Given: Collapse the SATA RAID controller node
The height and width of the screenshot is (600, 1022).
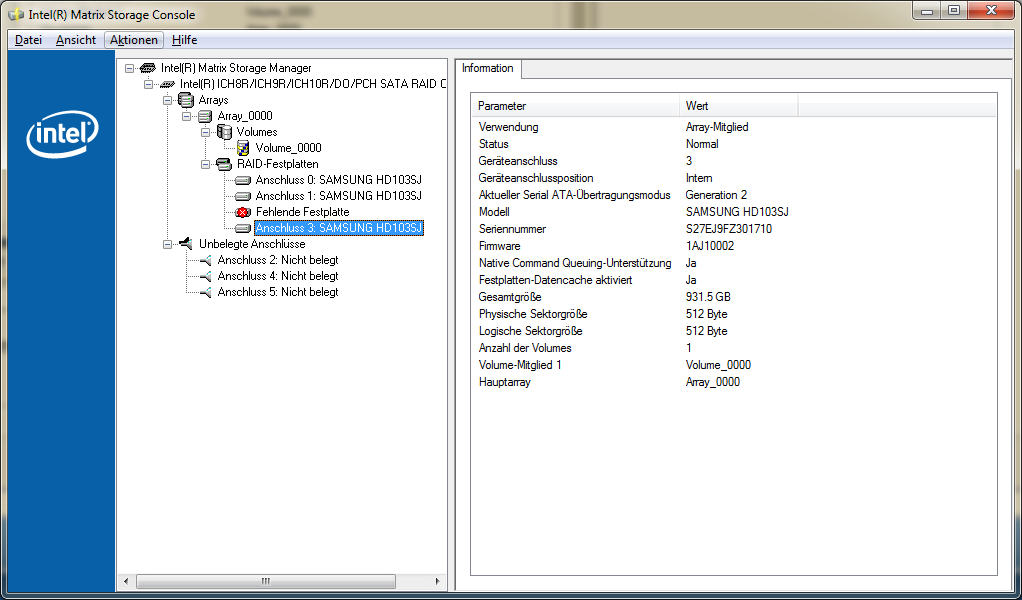Looking at the screenshot, I should tap(149, 84).
